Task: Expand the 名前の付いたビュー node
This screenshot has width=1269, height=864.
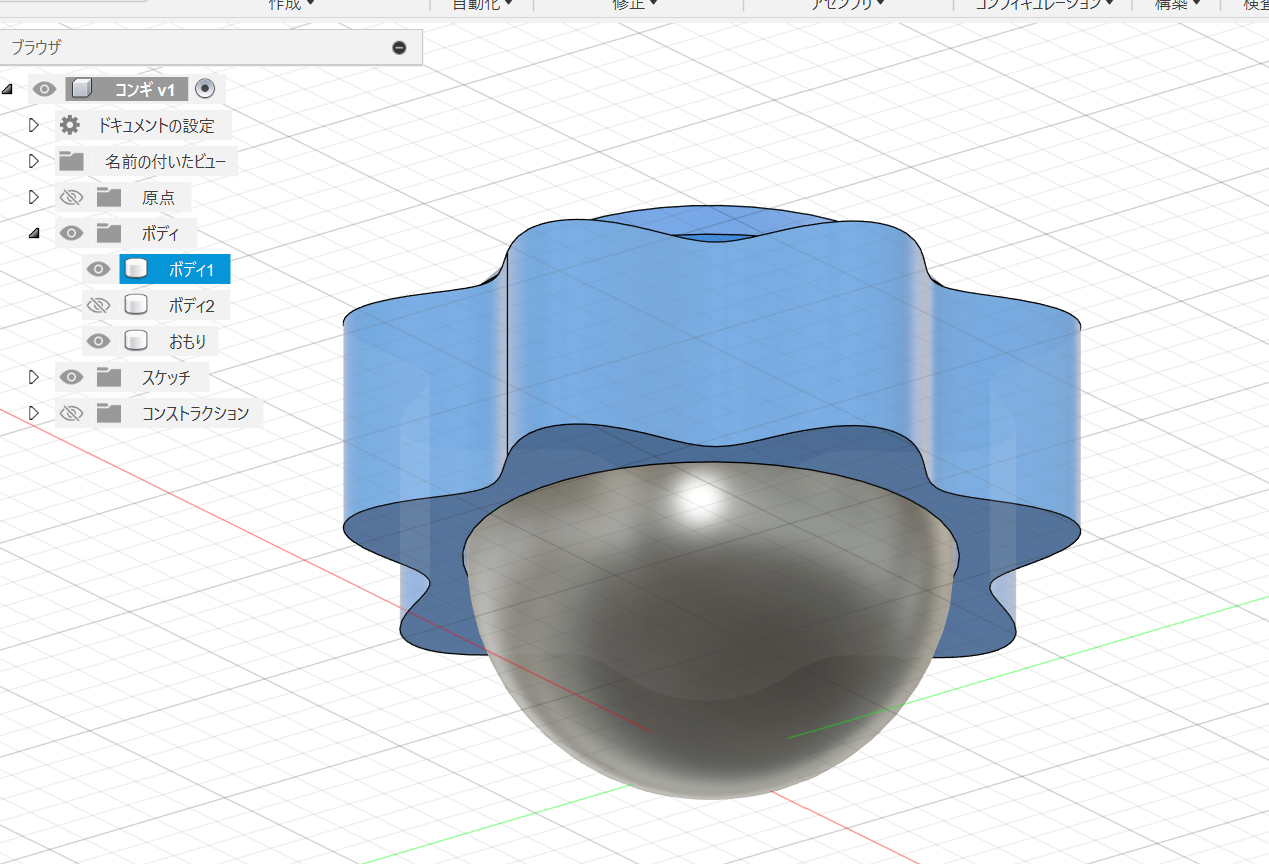Action: 33,161
